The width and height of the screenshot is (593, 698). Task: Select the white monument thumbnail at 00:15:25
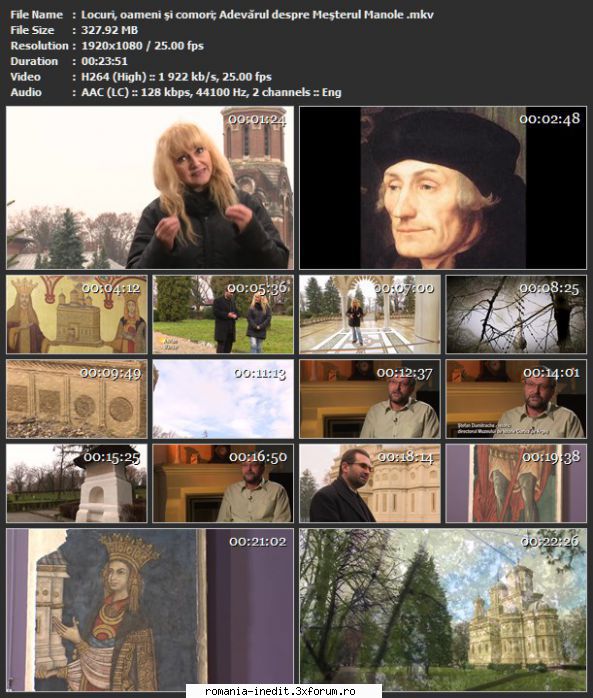[x=77, y=483]
